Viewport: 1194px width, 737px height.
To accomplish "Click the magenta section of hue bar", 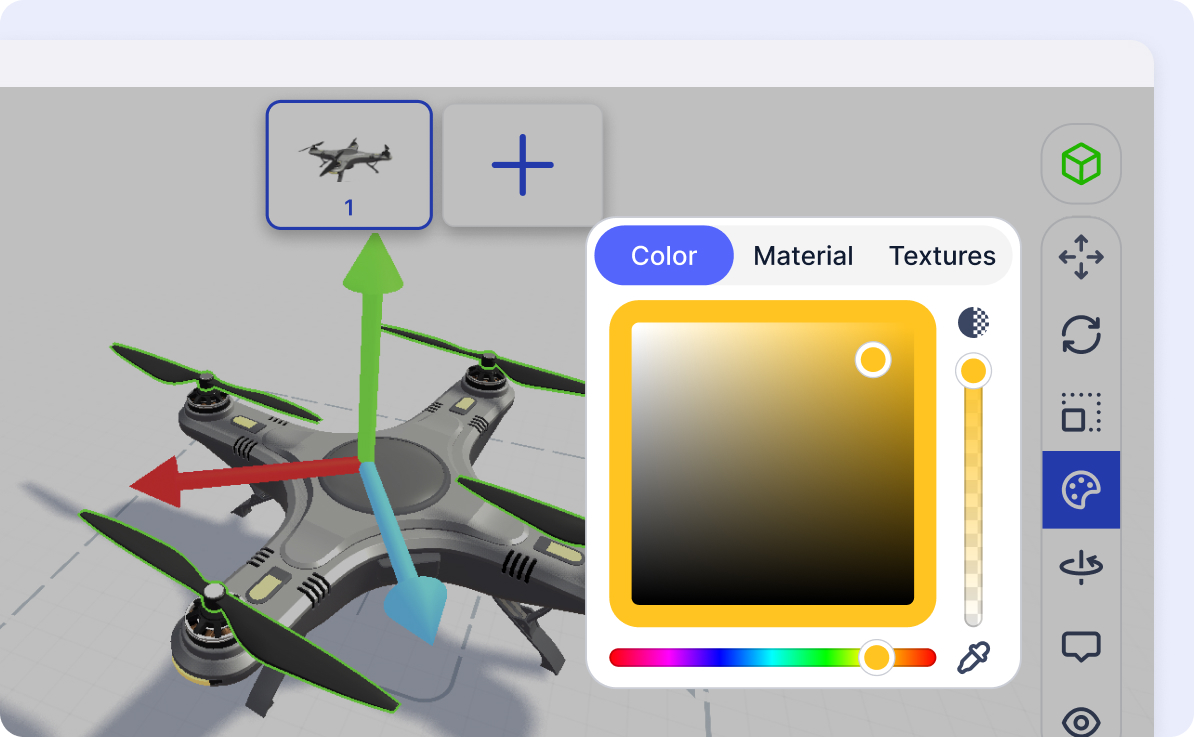I will click(x=670, y=657).
